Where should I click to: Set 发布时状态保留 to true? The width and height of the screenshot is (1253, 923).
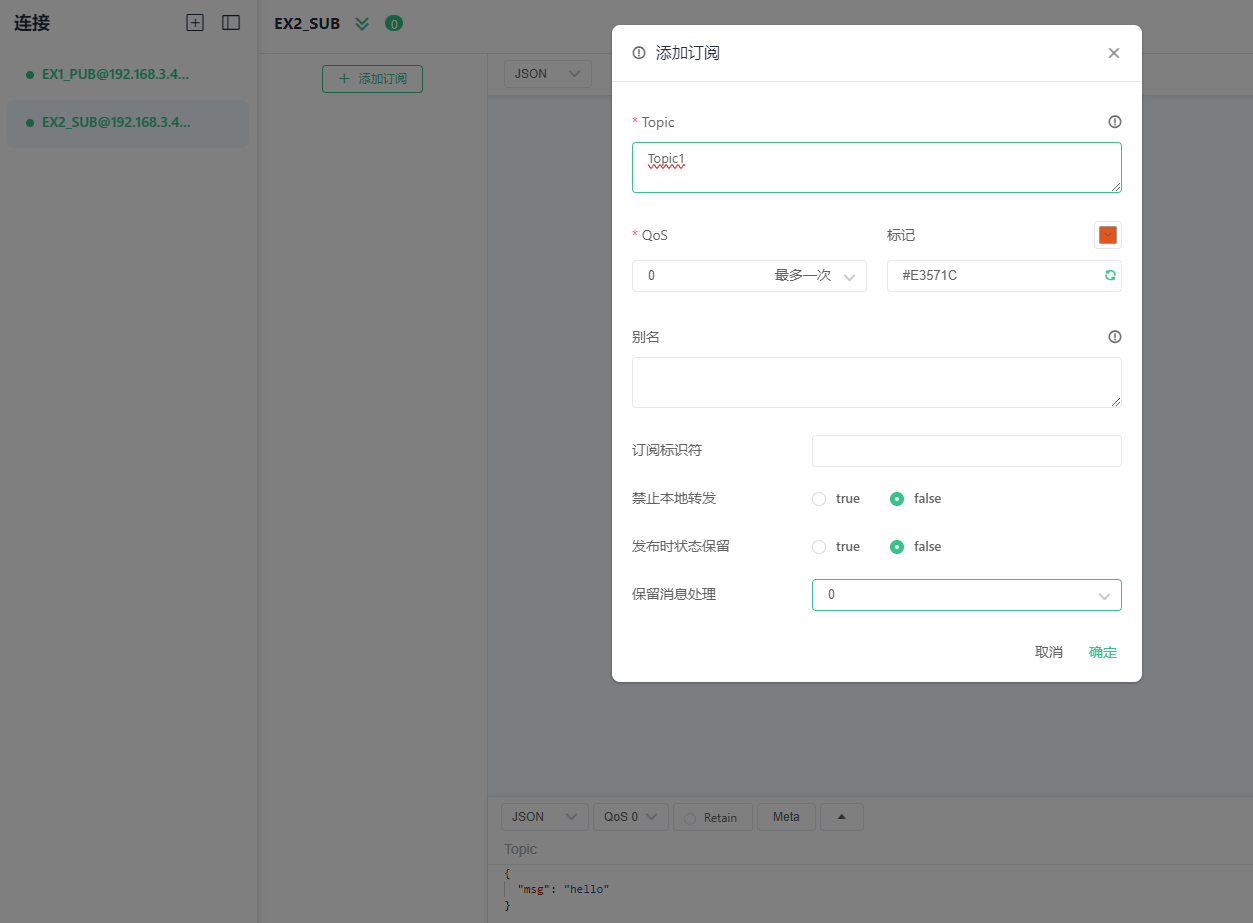(818, 546)
